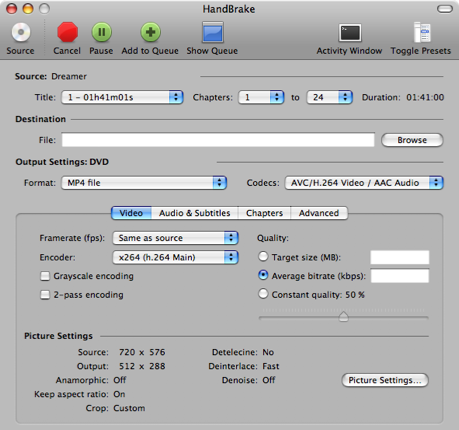Enable 2-pass encoding checkbox

45,295
